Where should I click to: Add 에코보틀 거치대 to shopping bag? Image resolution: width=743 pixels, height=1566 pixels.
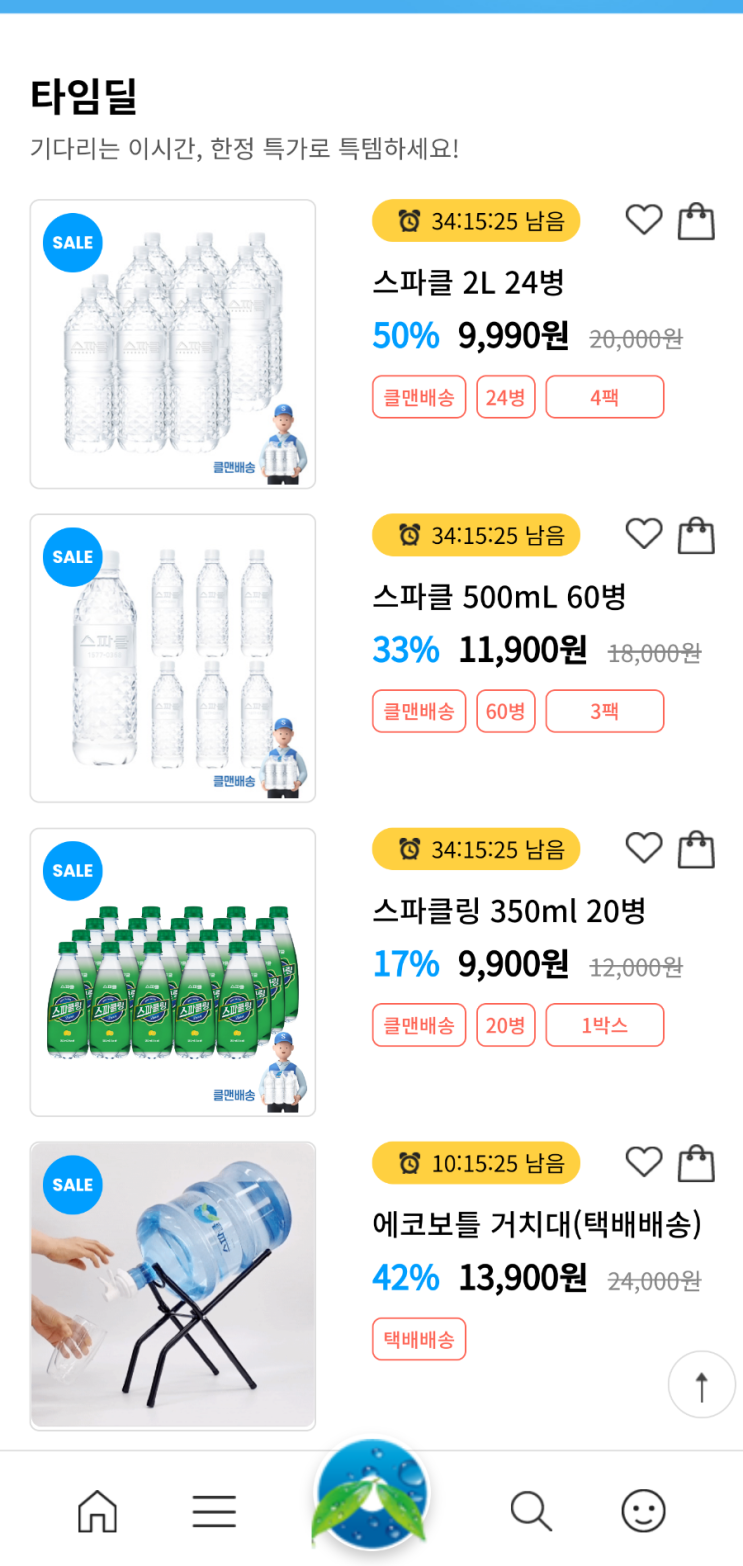(697, 1163)
